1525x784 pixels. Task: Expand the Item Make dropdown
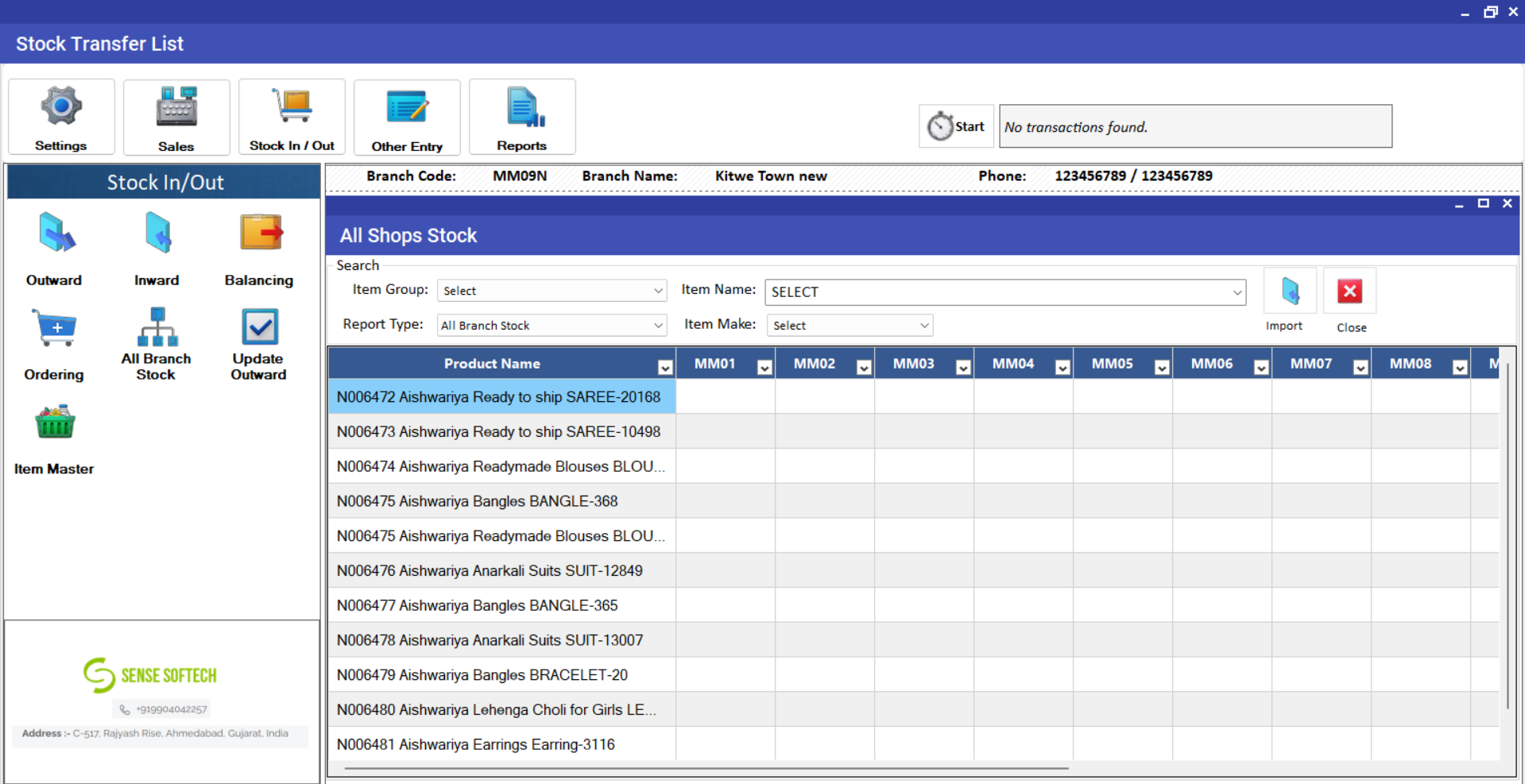tap(924, 326)
